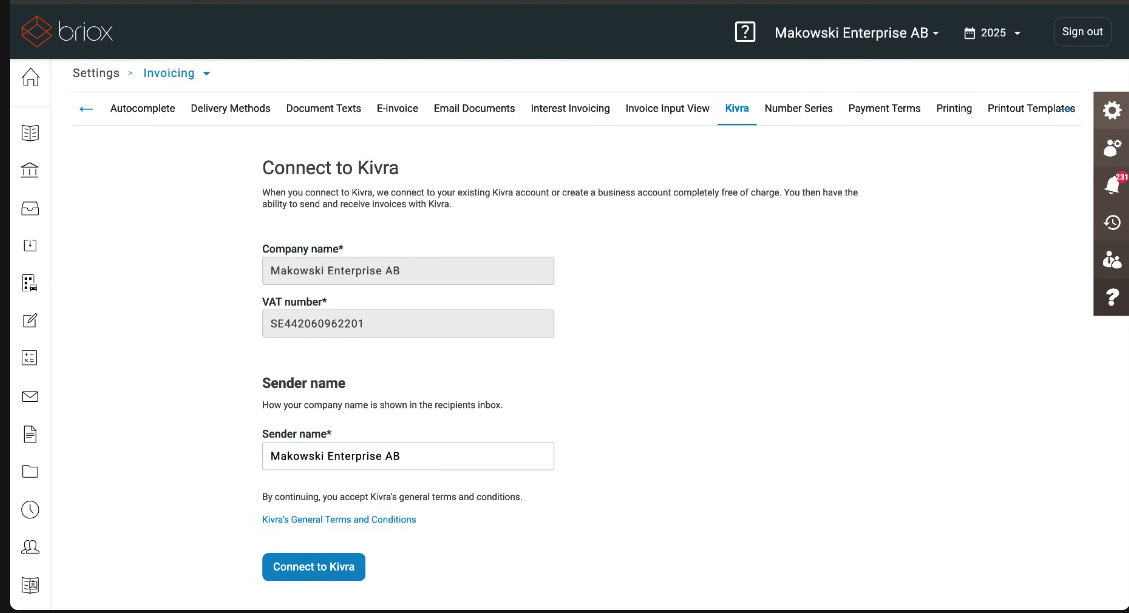Open Kivra's General Terms and Conditions link

pyautogui.click(x=339, y=520)
